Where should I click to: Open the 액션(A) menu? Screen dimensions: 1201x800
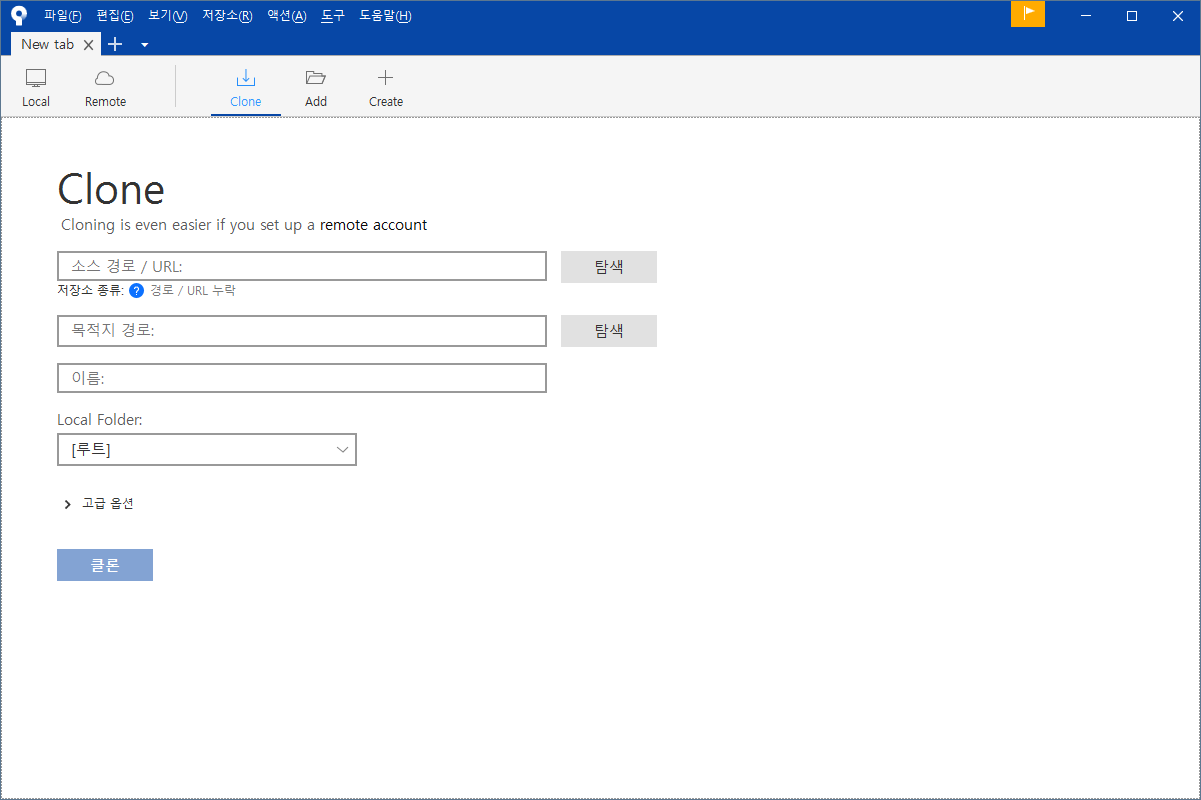287,16
